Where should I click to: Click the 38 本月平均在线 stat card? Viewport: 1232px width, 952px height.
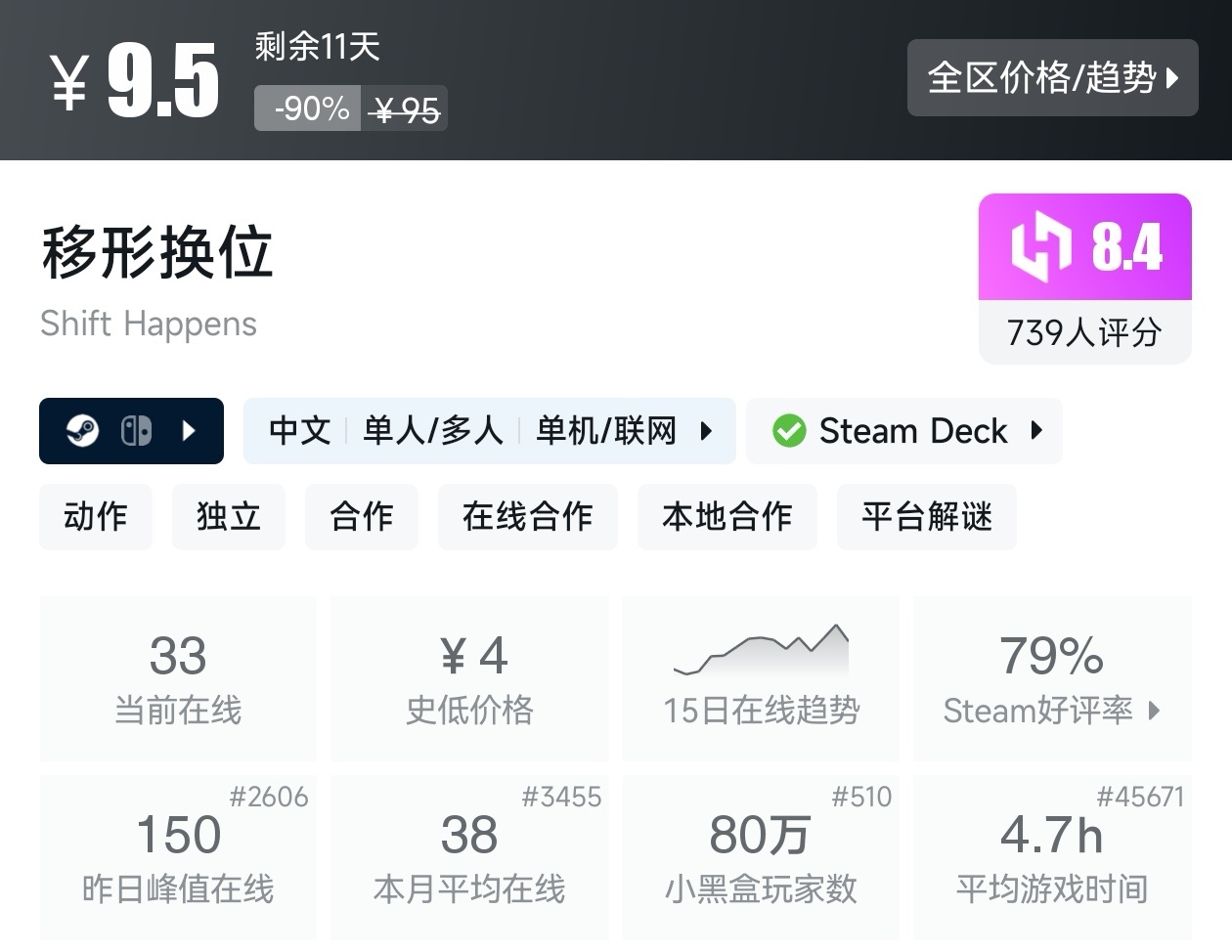(x=470, y=857)
